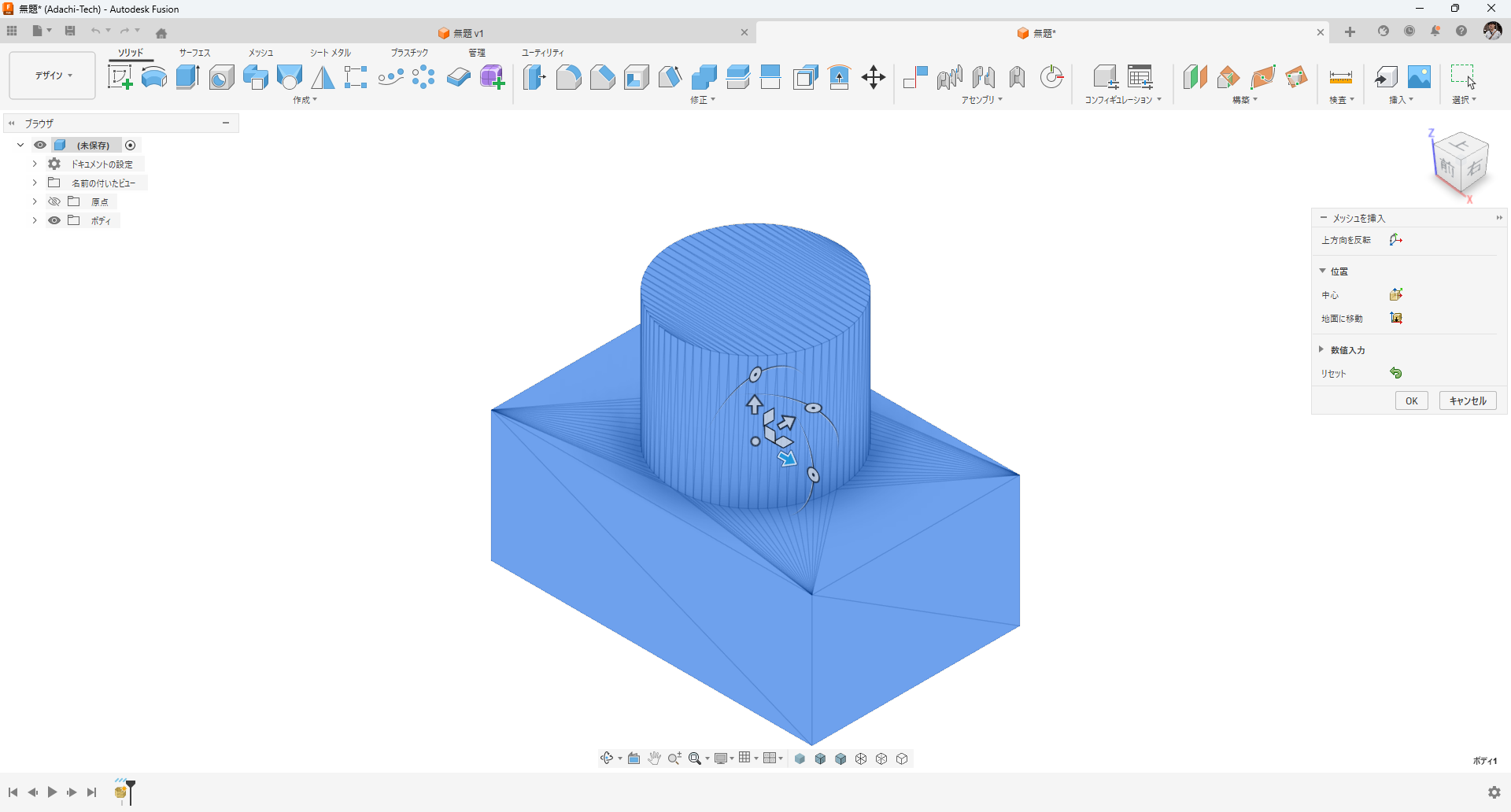Start the Circular Pattern tool
Image resolution: width=1511 pixels, height=812 pixels.
[x=423, y=77]
